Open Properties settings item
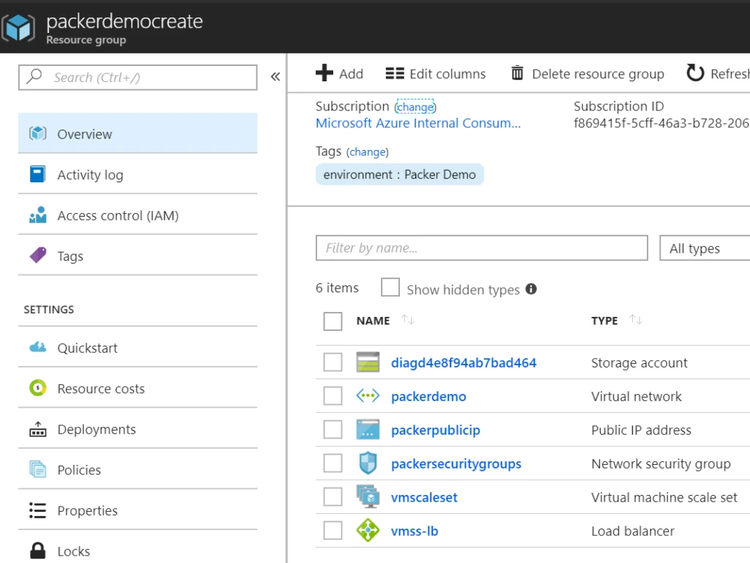 point(138,510)
